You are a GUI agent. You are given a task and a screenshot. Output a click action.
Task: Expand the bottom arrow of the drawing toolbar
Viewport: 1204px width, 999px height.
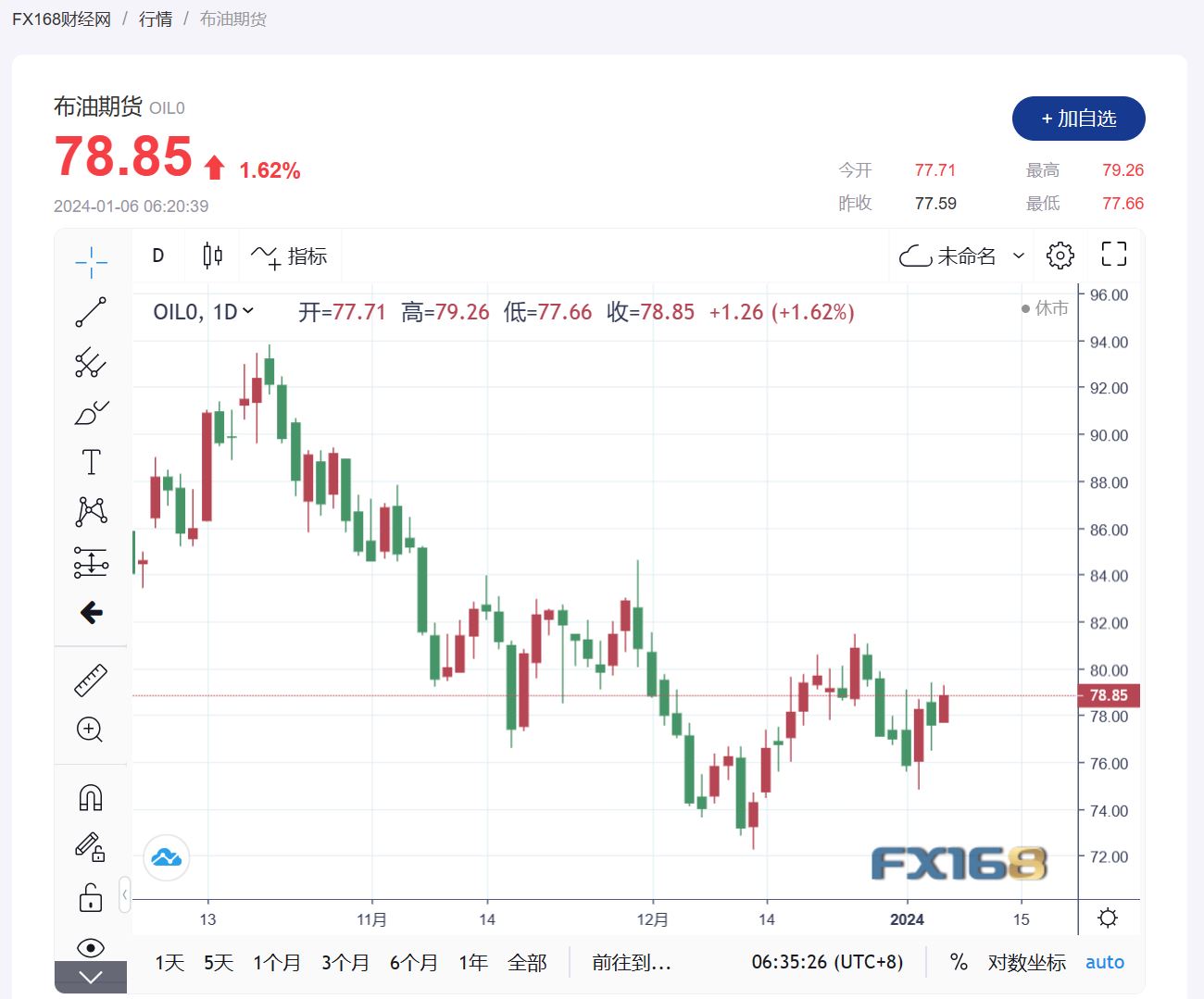91,978
